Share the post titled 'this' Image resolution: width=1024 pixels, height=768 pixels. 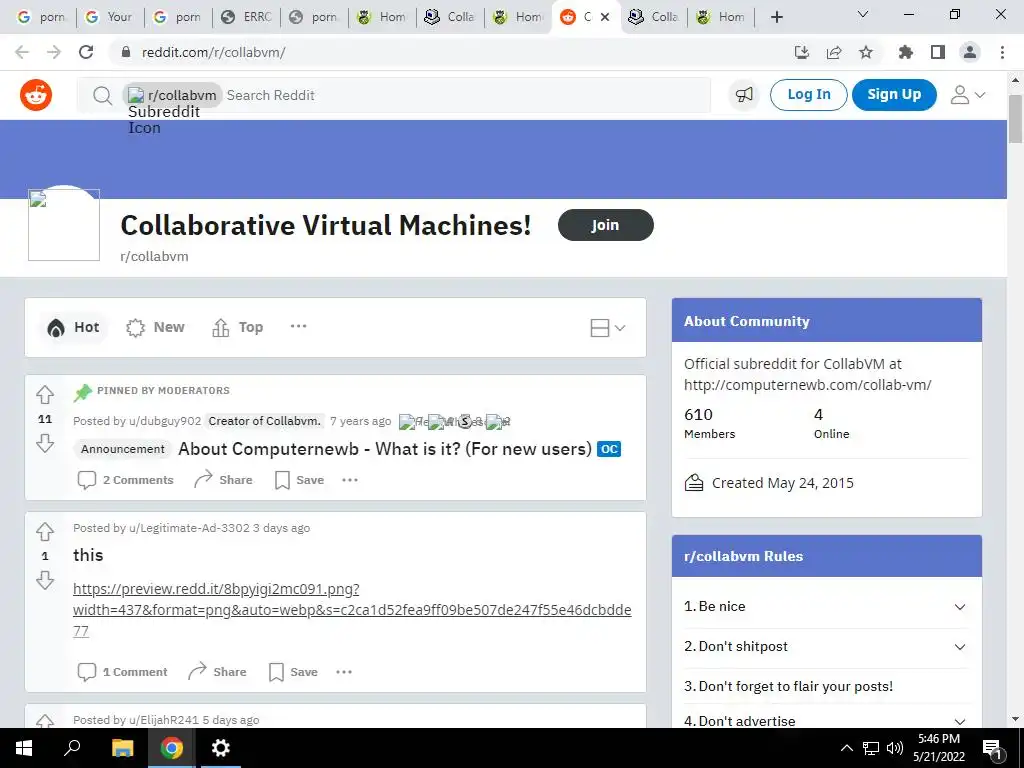coord(217,672)
